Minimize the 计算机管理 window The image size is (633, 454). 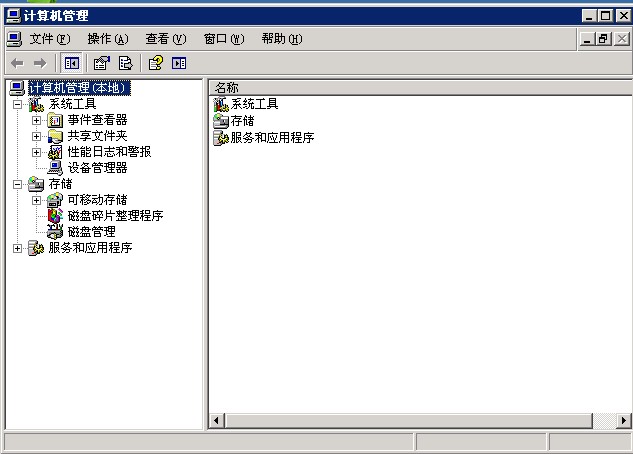589,16
